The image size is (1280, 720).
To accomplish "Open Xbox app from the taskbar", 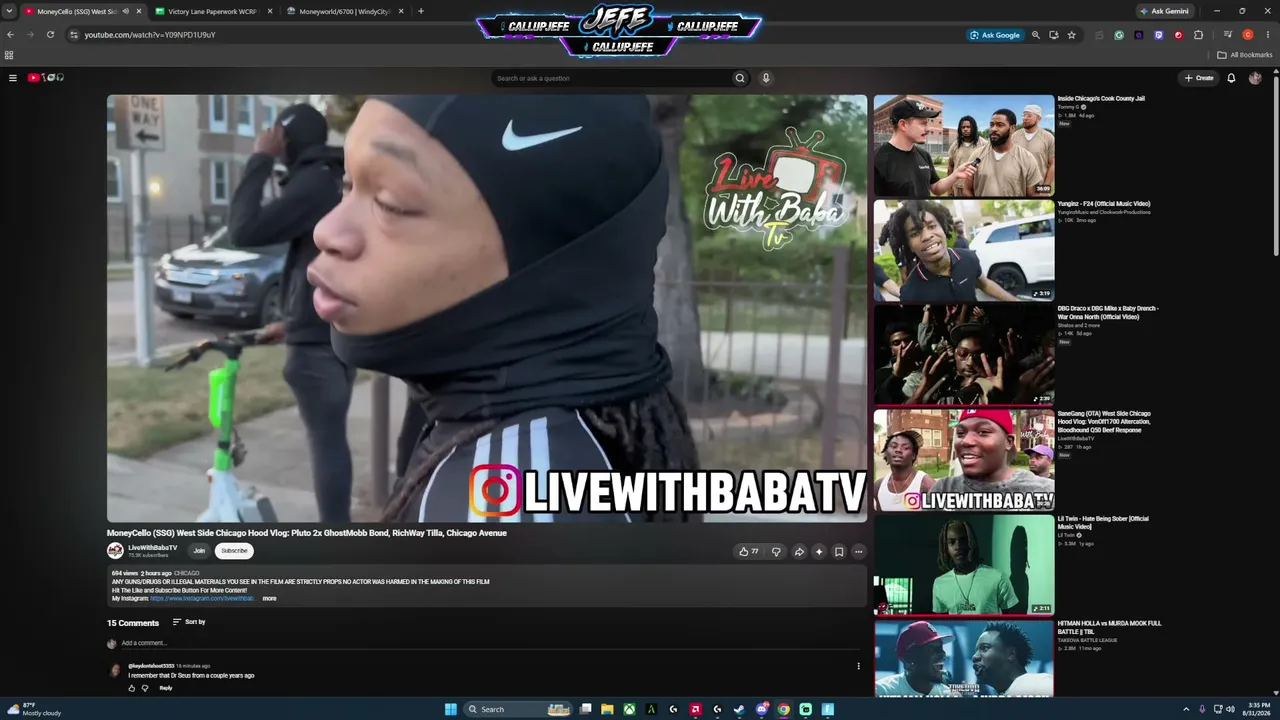I will (629, 710).
